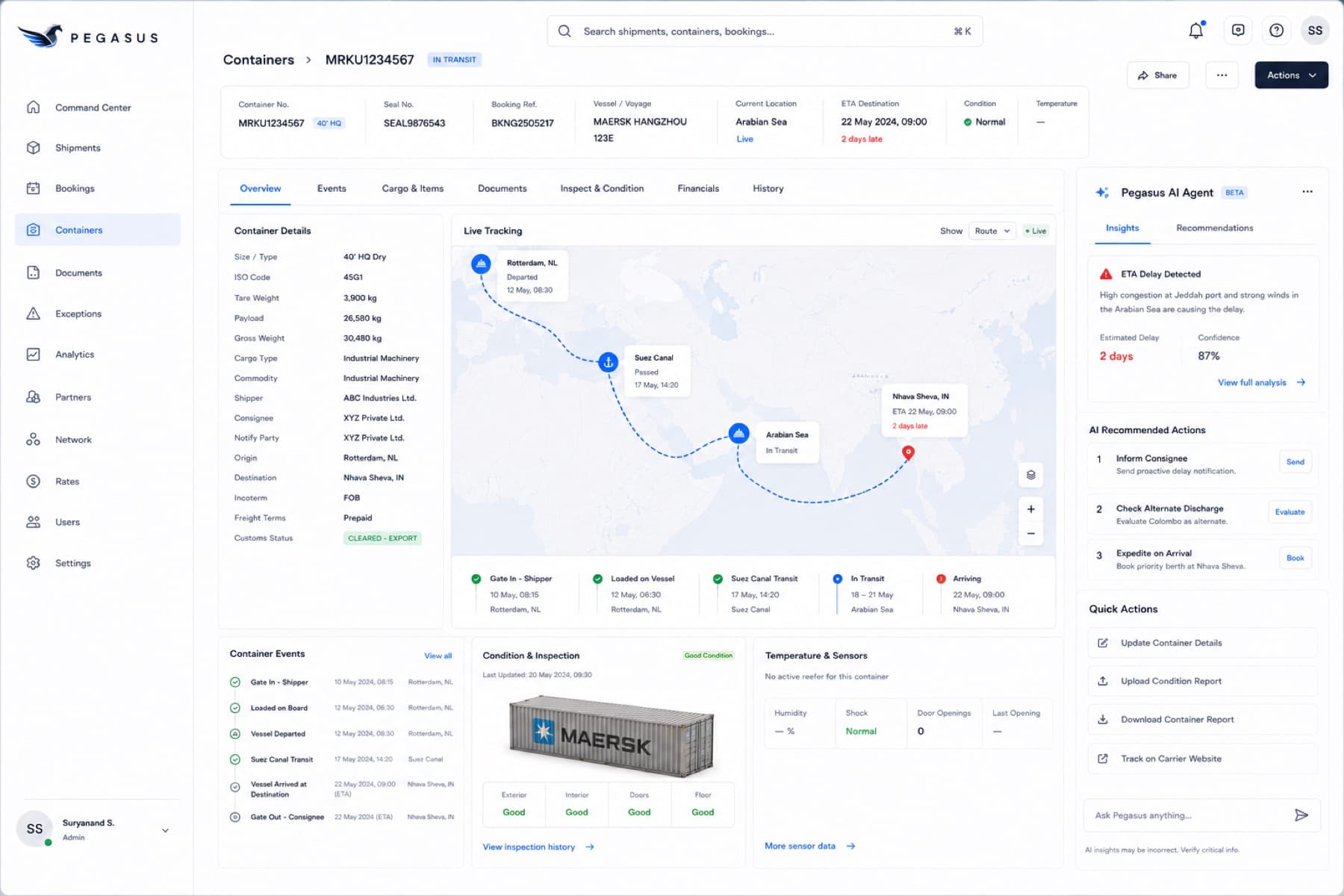The image size is (1344, 896).
Task: Click the red Nhava Sheva destination pin
Action: 908,452
